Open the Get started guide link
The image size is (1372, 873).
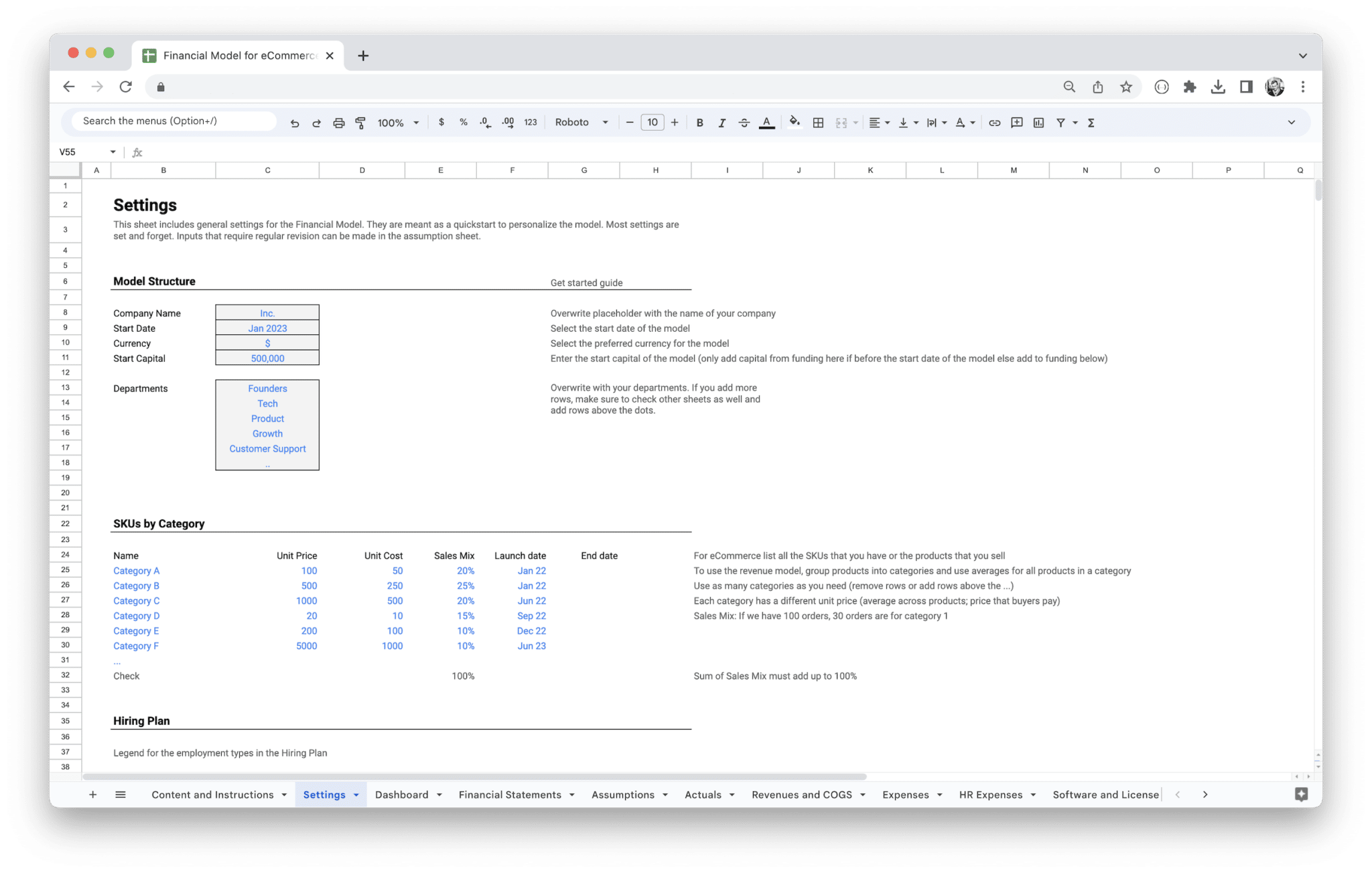pos(586,282)
